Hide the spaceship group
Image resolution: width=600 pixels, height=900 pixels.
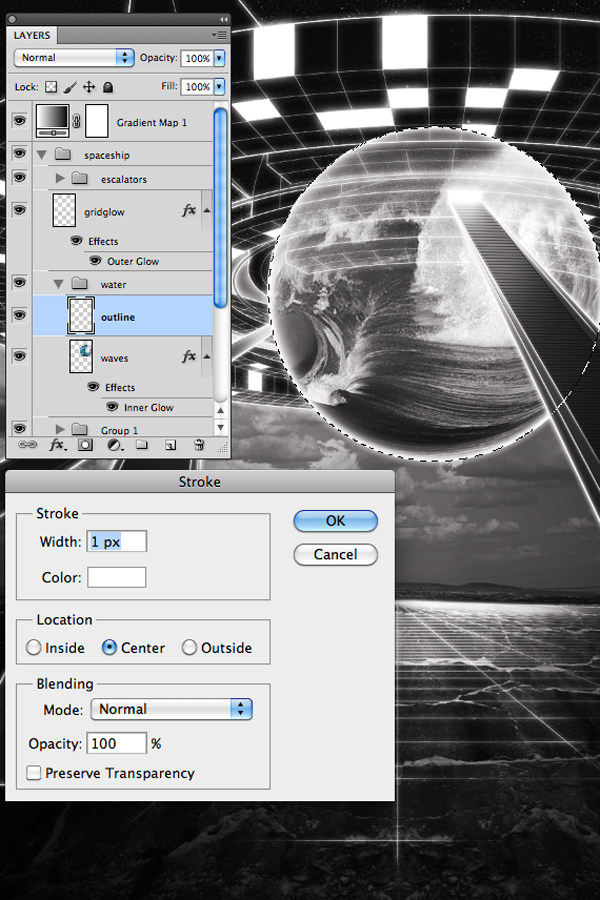coord(19,153)
